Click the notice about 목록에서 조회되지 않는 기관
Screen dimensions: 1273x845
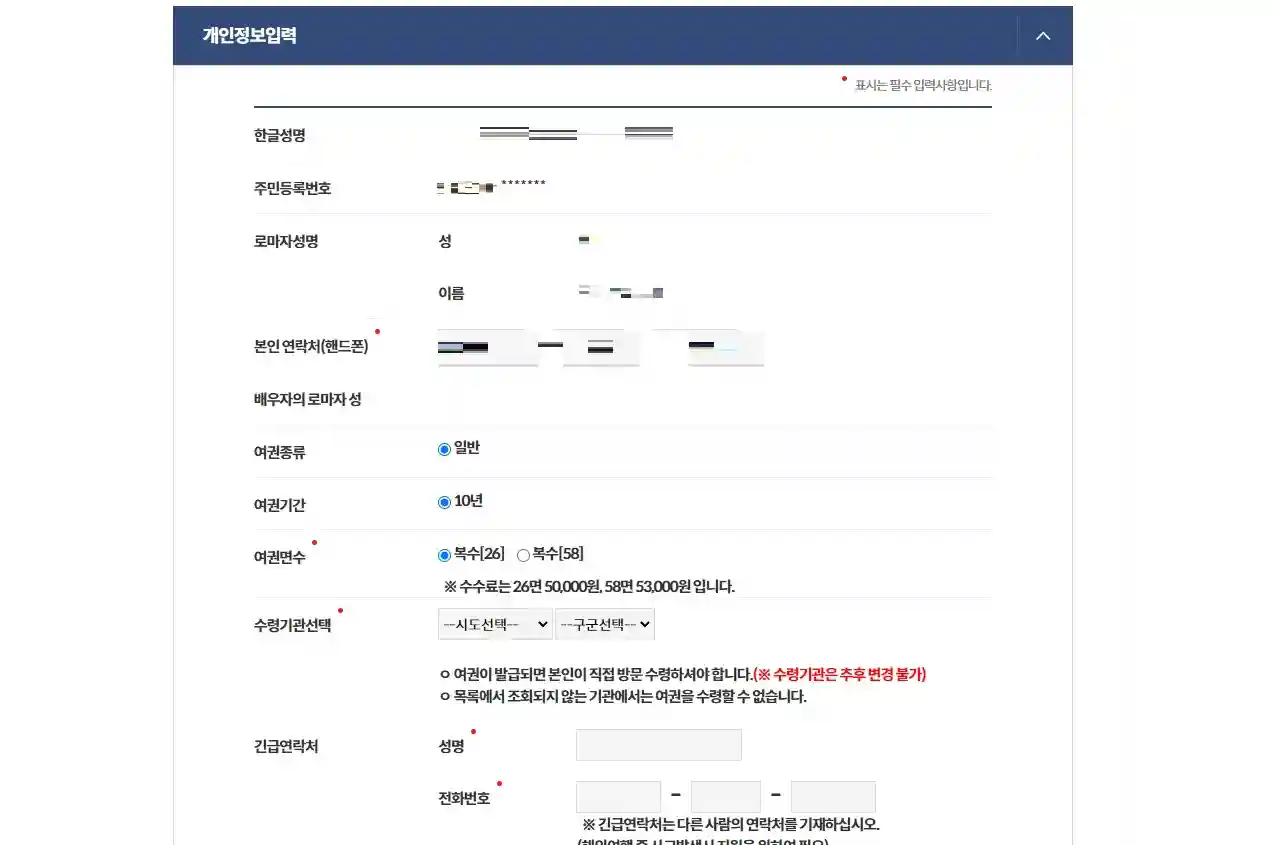click(x=623, y=697)
